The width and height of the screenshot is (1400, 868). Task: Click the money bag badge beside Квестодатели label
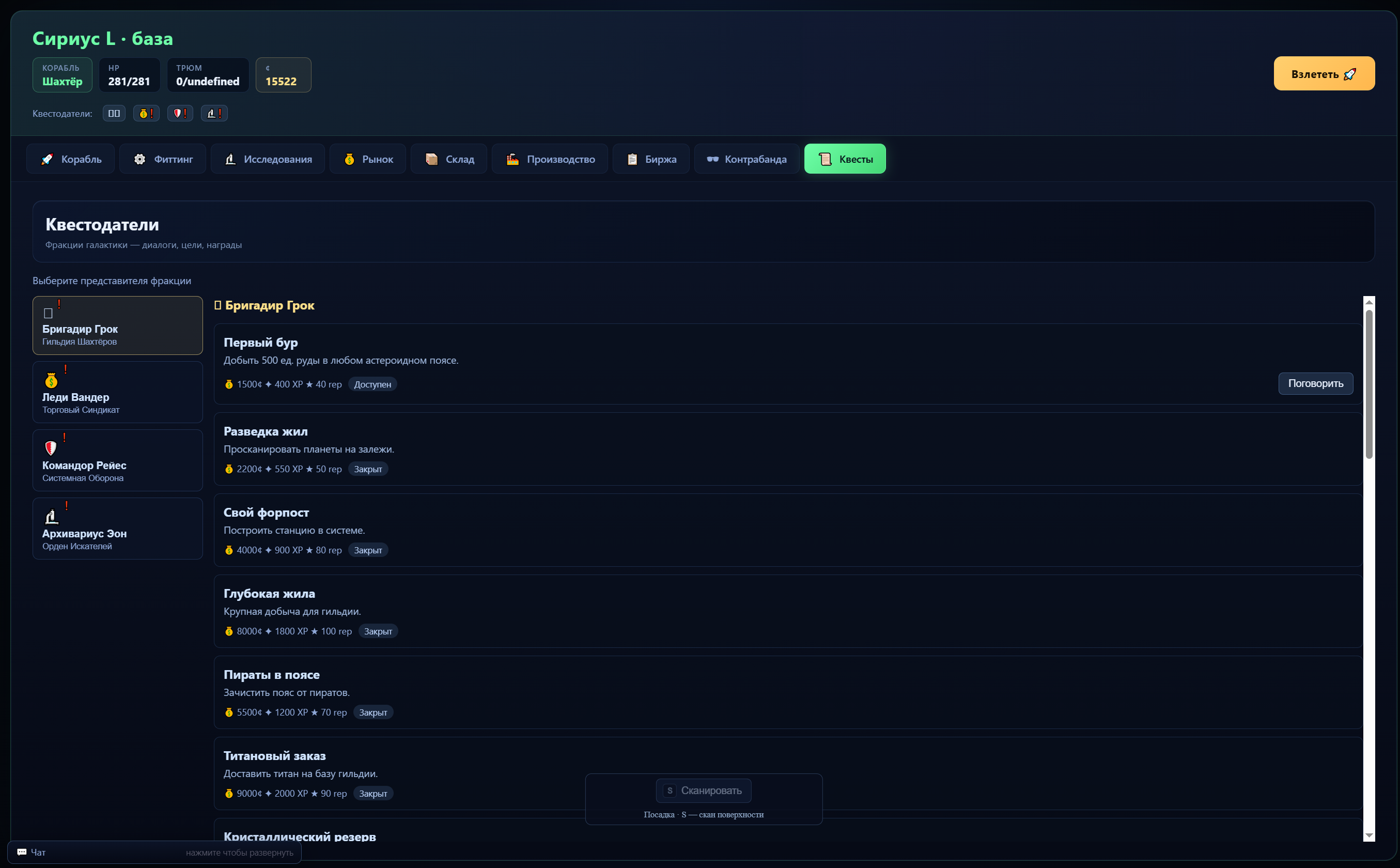pyautogui.click(x=146, y=114)
